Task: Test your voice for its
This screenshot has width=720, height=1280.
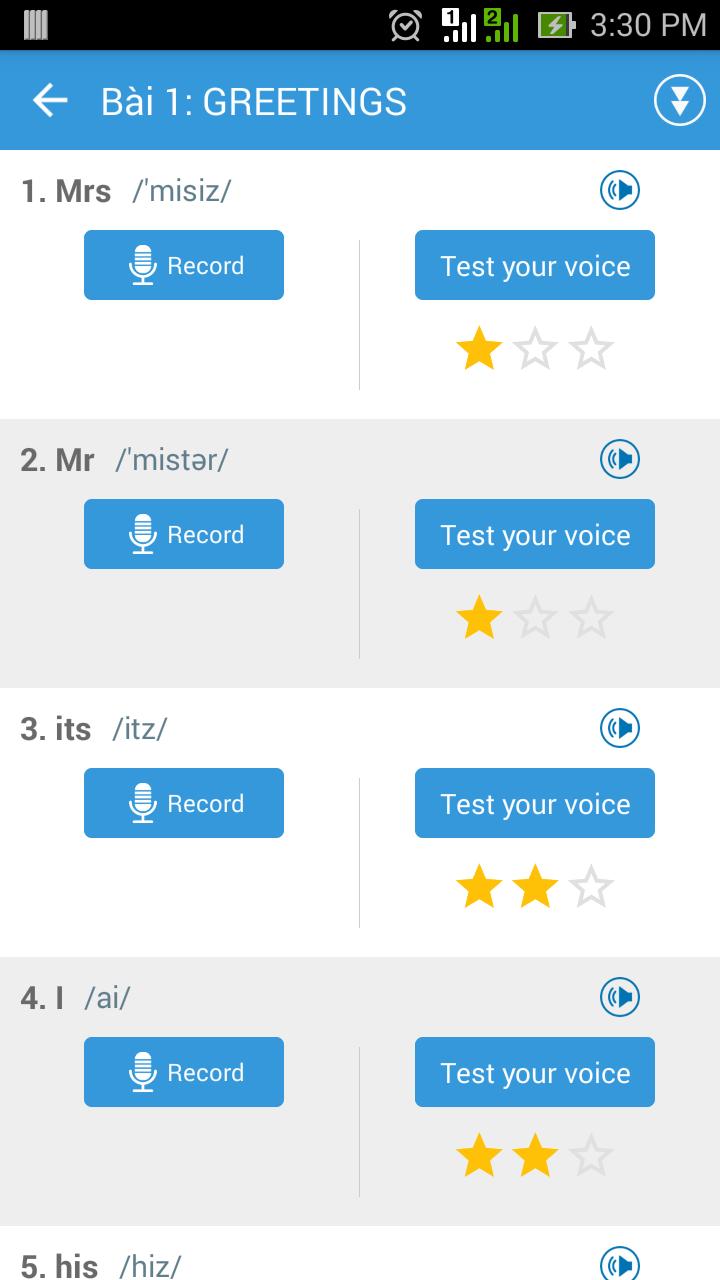Action: tap(535, 803)
